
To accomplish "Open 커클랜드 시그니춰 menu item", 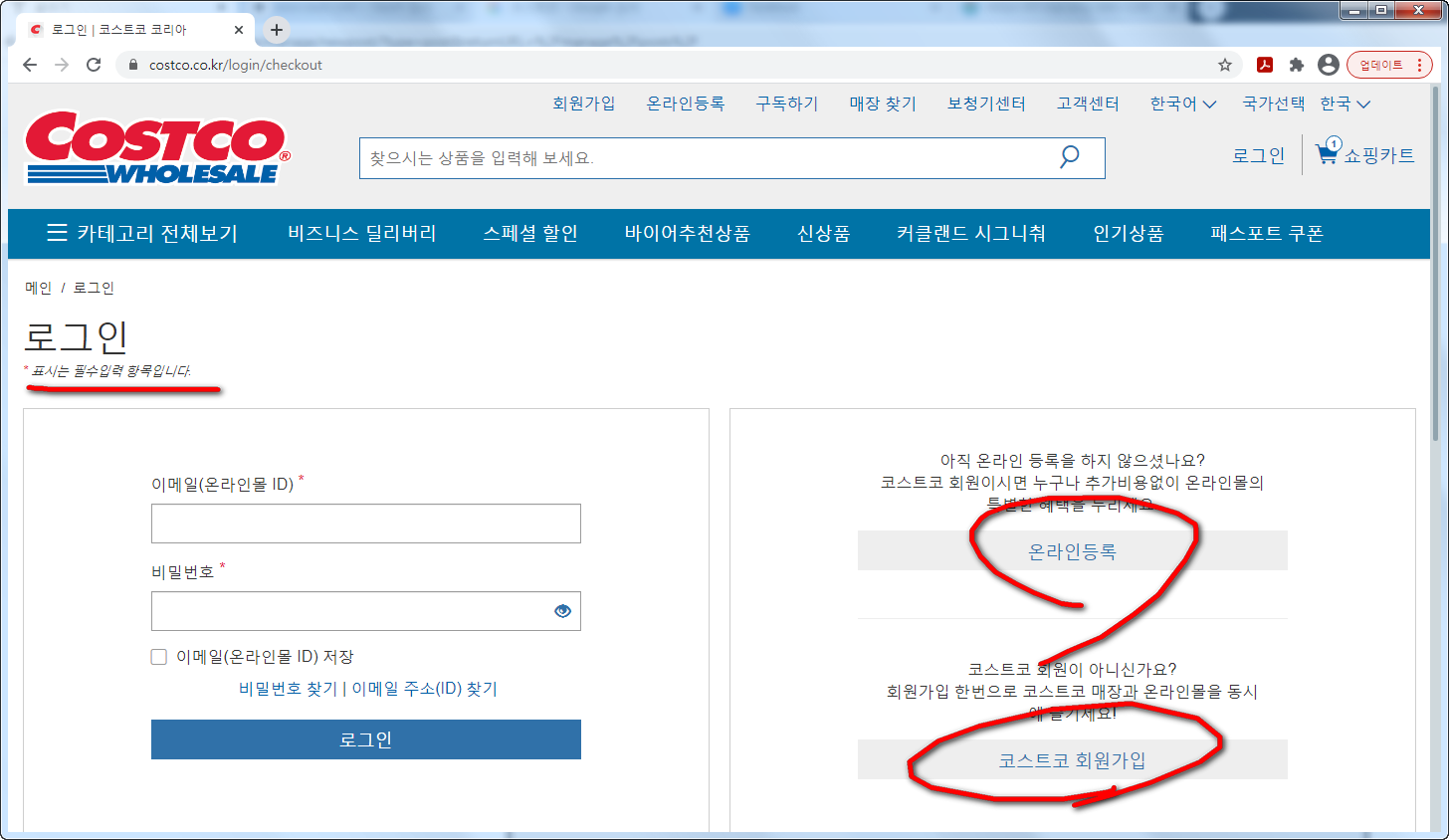I will [x=971, y=234].
